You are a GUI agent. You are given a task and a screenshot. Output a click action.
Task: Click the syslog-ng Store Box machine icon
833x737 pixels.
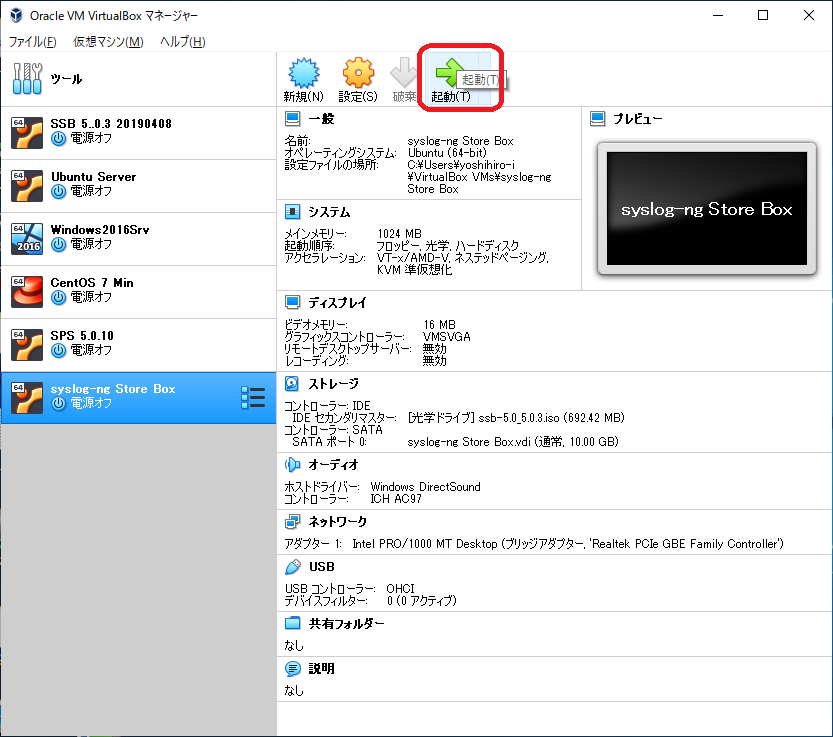coord(27,398)
